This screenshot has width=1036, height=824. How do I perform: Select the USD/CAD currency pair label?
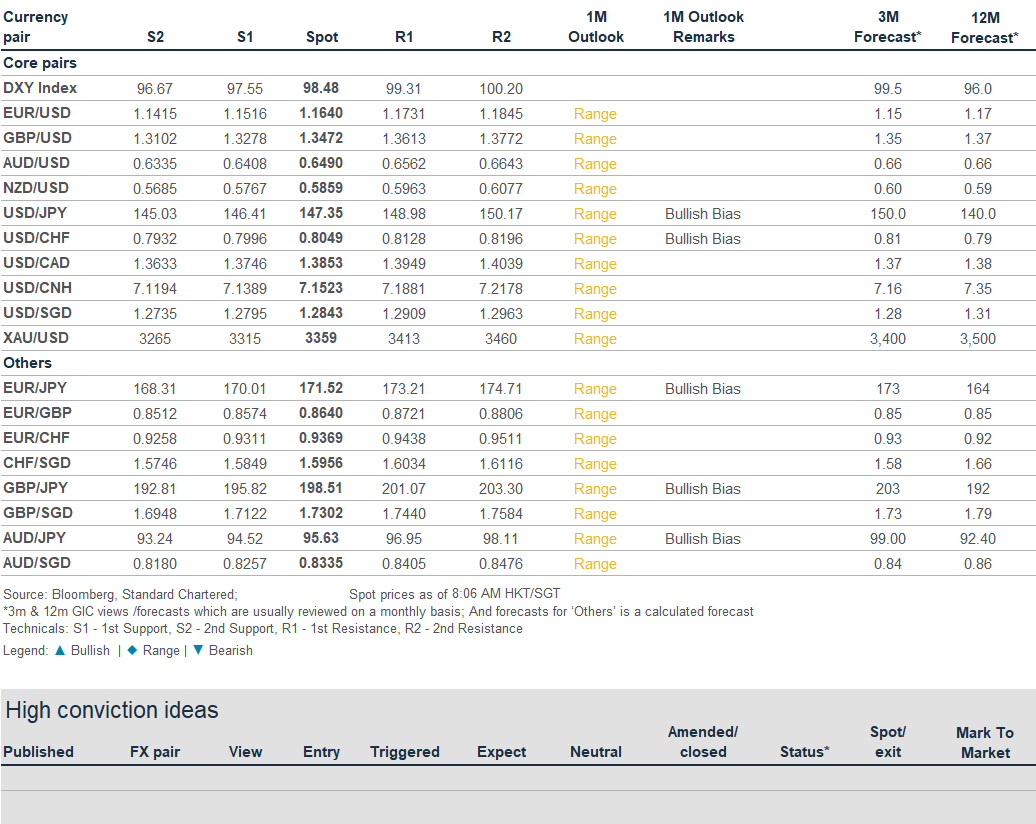click(36, 263)
